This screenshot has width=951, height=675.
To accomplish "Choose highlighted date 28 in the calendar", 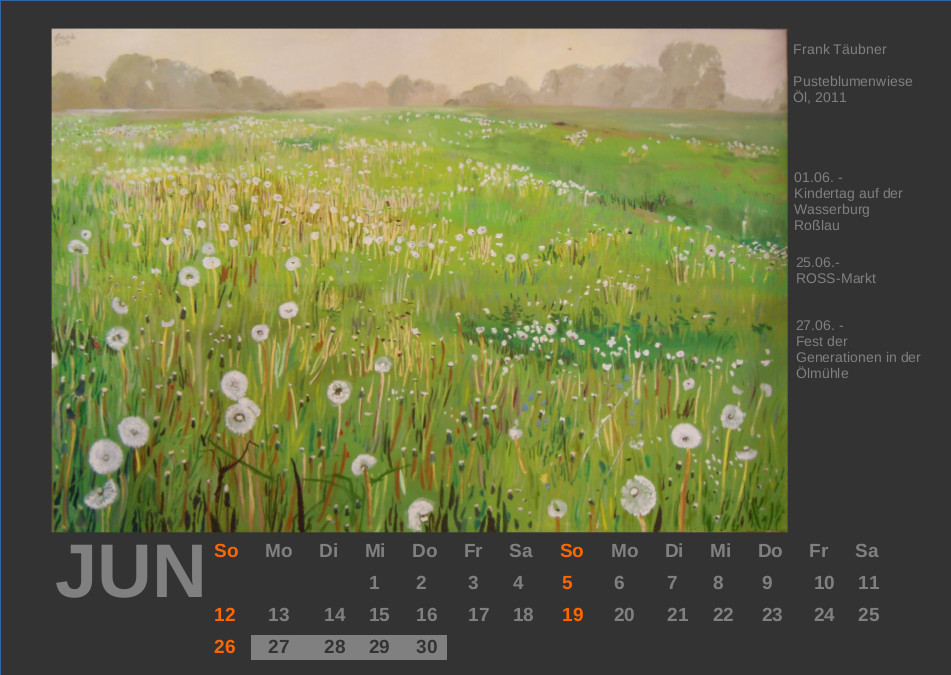I will point(334,647).
